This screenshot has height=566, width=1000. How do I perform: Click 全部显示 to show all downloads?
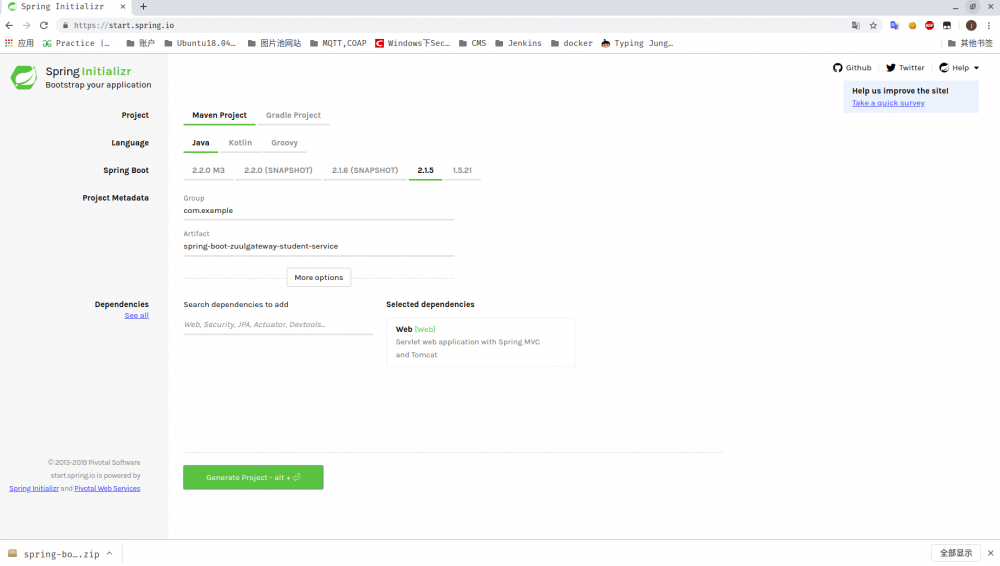tap(955, 553)
